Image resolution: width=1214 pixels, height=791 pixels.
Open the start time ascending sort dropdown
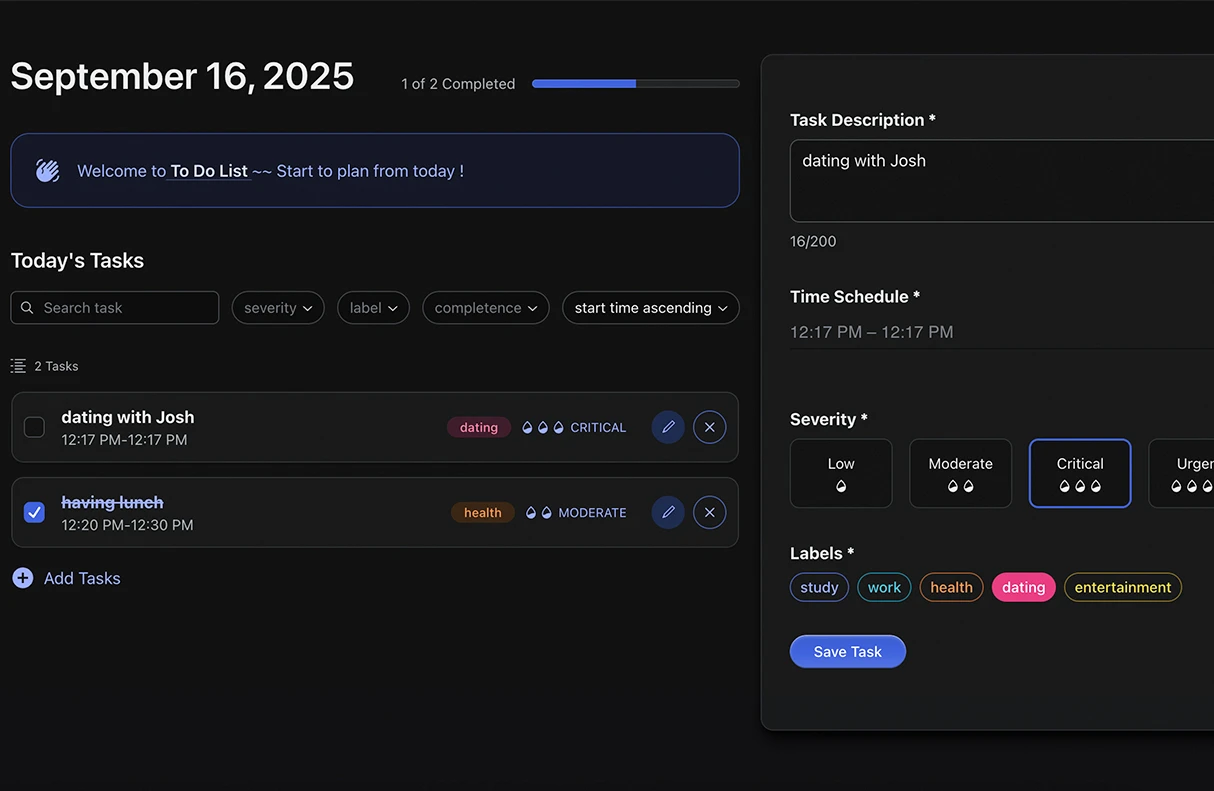point(650,308)
